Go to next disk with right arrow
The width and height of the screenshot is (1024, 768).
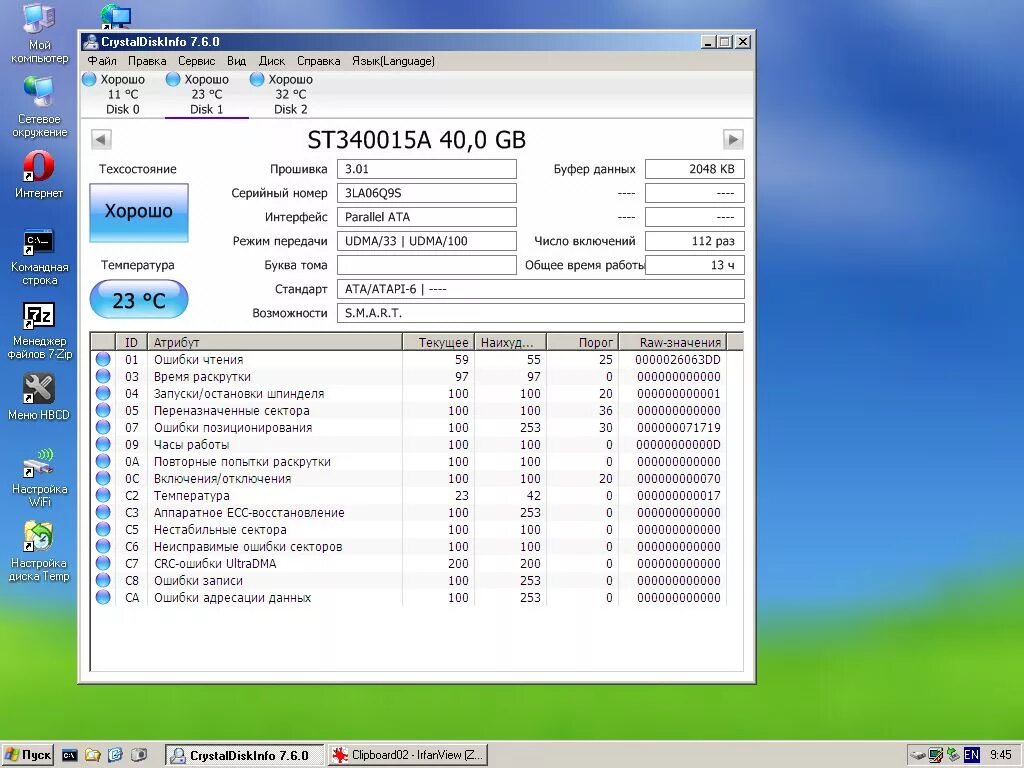733,139
